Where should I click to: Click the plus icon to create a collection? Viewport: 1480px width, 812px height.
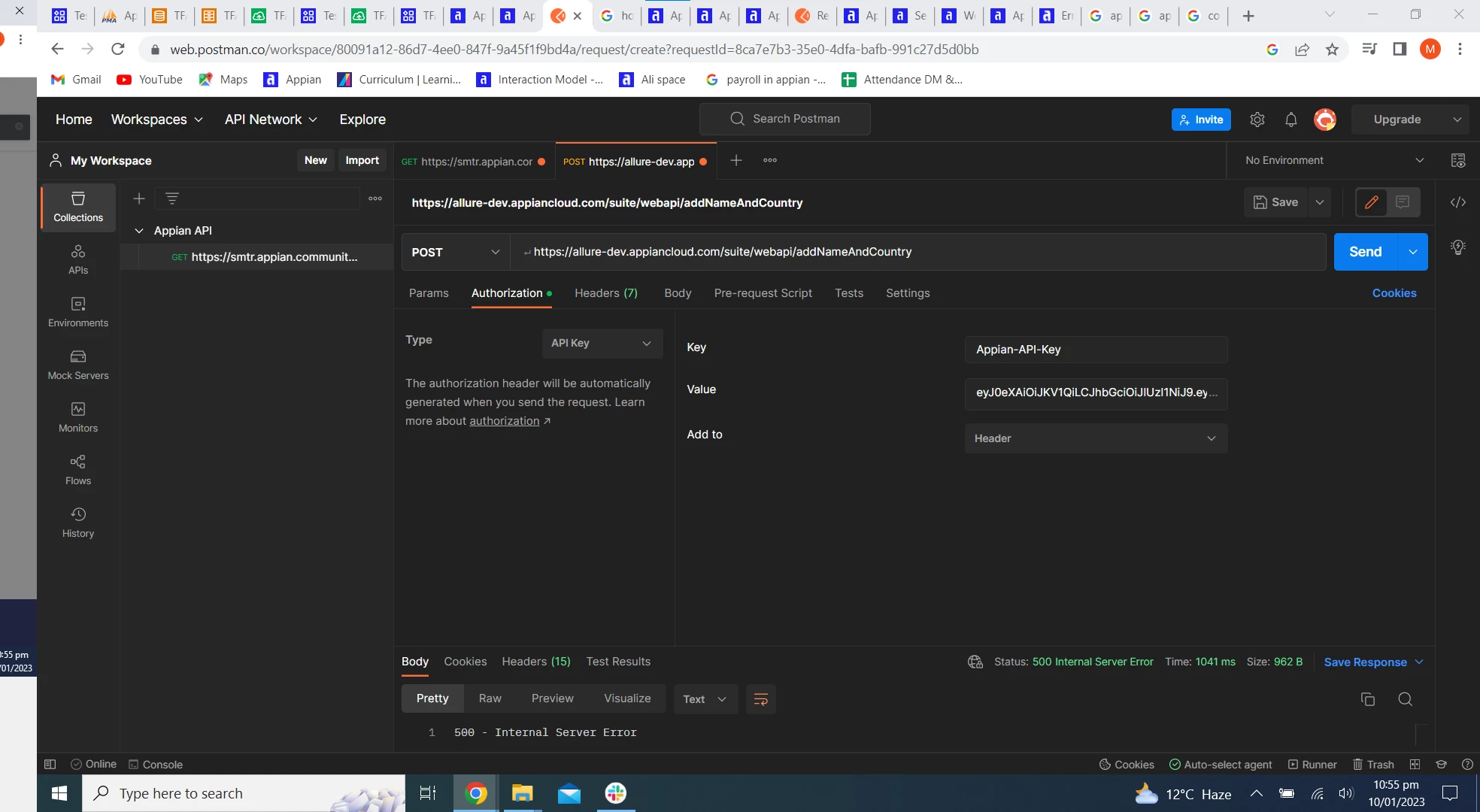click(x=139, y=198)
